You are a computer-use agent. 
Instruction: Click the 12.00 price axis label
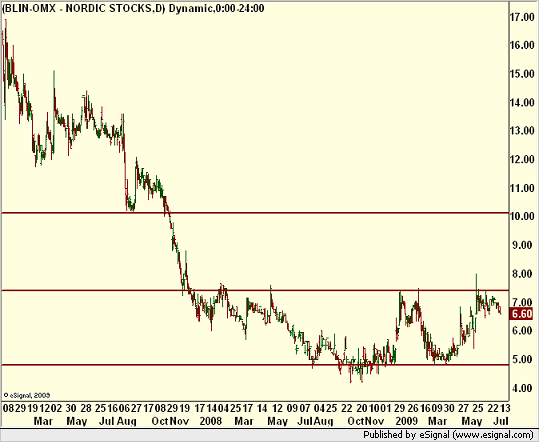(x=522, y=159)
